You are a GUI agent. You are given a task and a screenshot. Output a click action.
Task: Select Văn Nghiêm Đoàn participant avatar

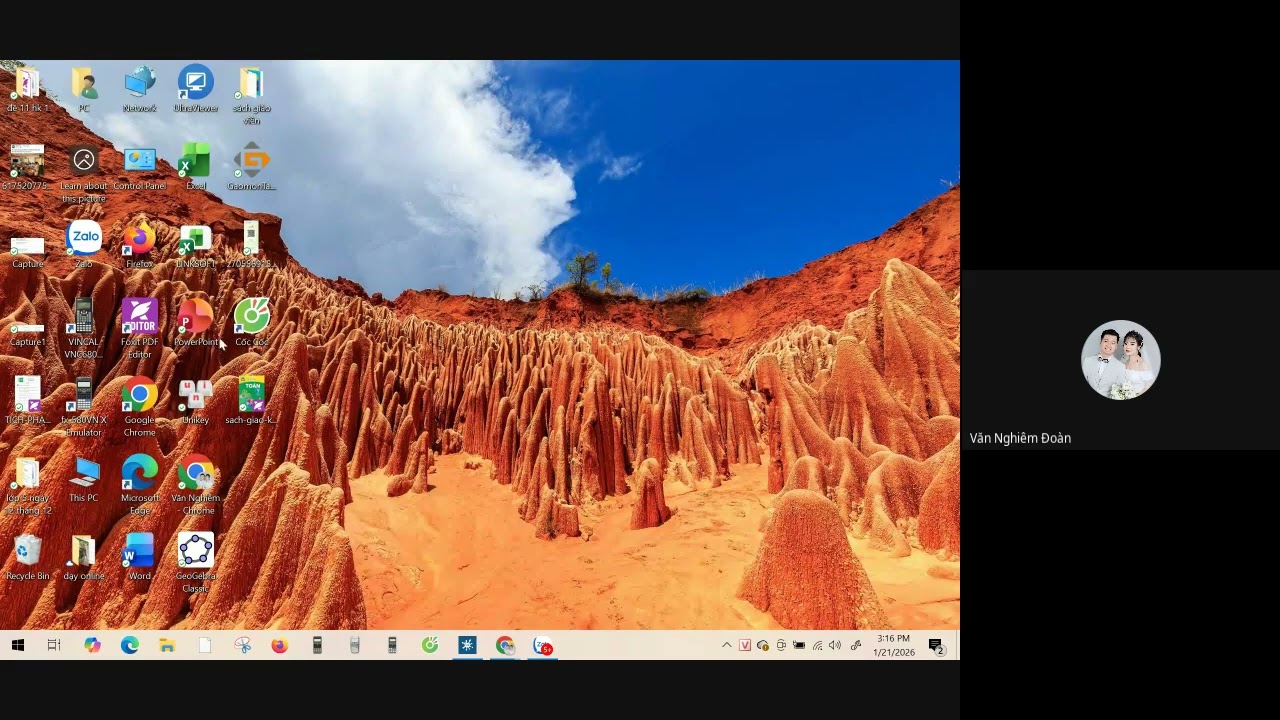[x=1121, y=360]
